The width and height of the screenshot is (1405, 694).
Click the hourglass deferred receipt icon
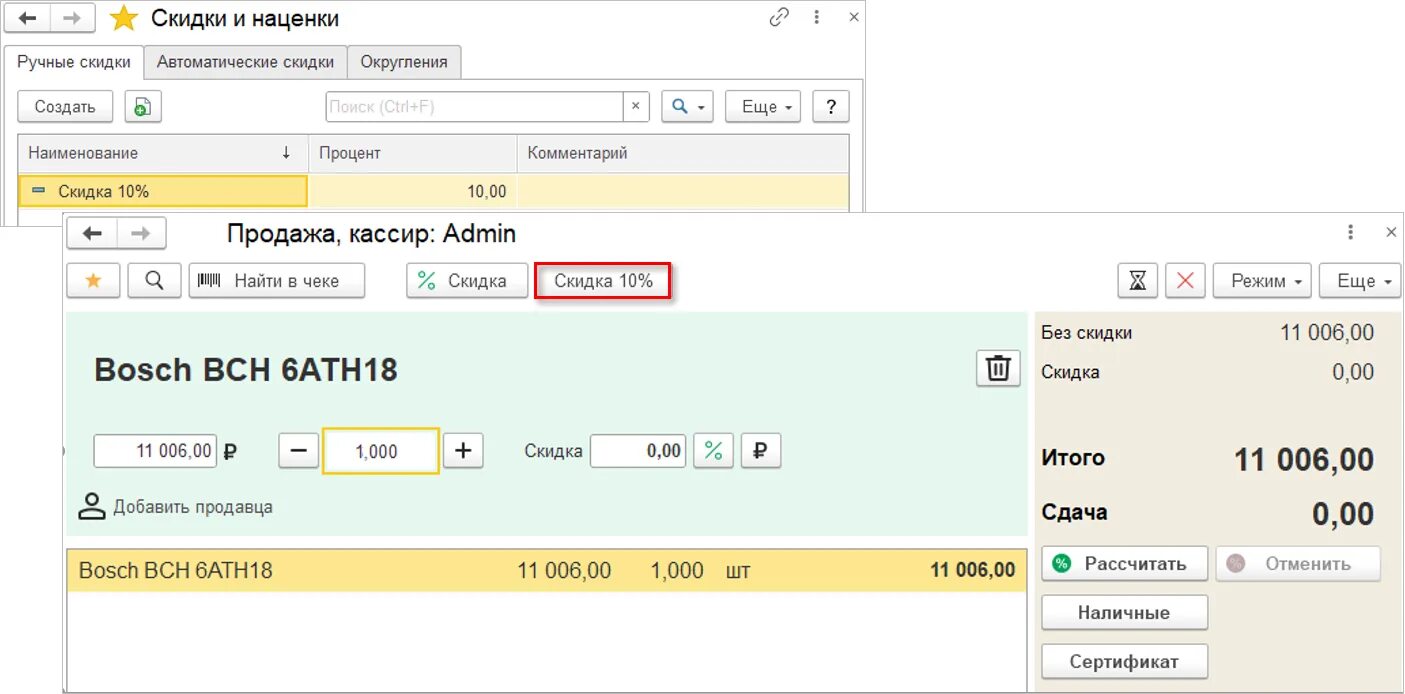tap(1137, 281)
